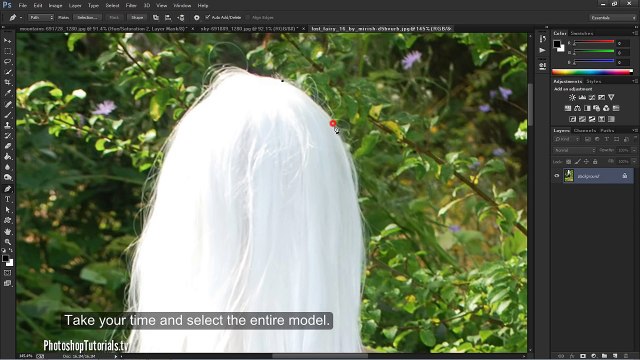Open the Filter menu
Image resolution: width=640 pixels, height=360 pixels.
click(x=131, y=5)
